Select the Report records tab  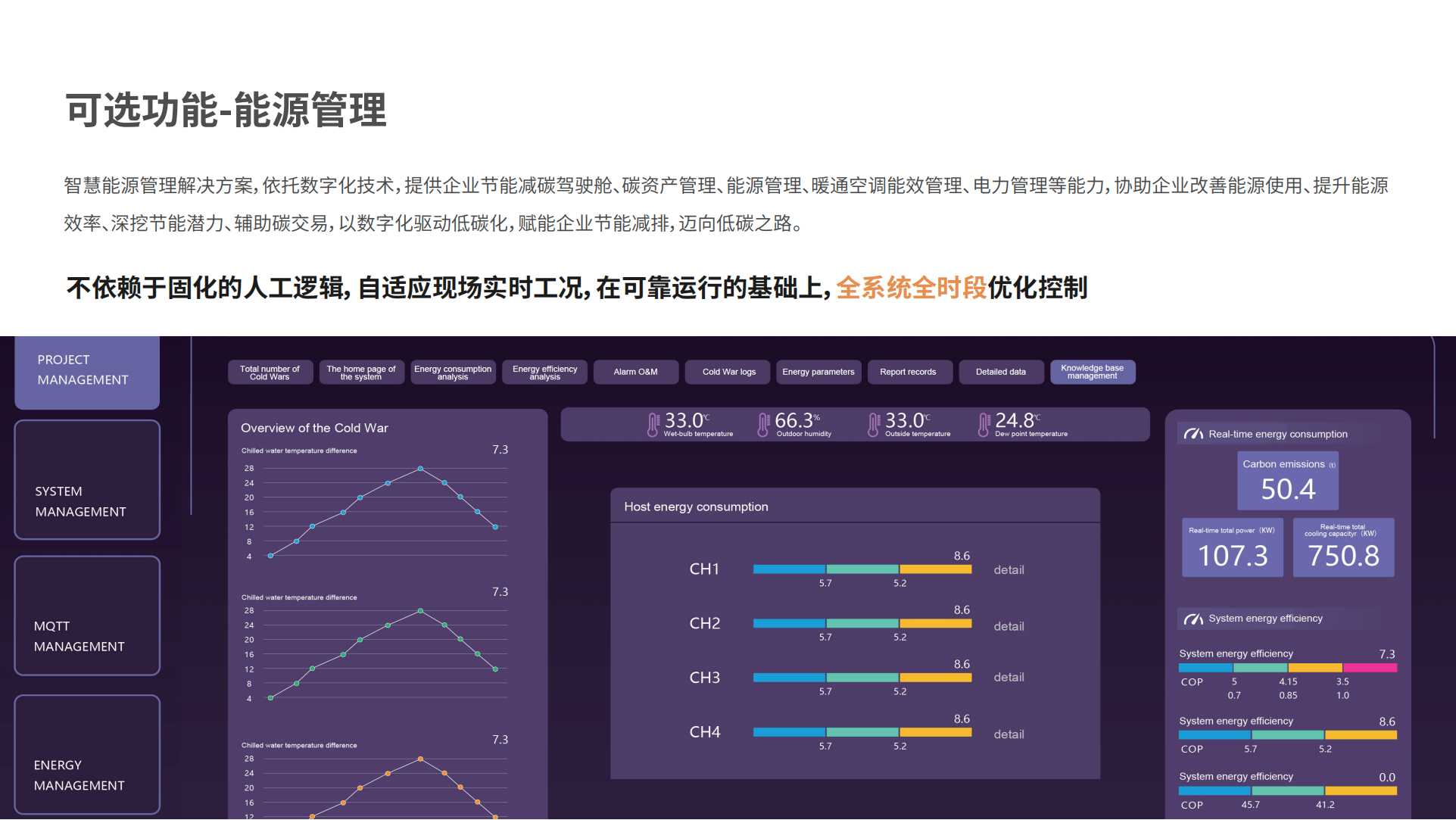point(908,372)
